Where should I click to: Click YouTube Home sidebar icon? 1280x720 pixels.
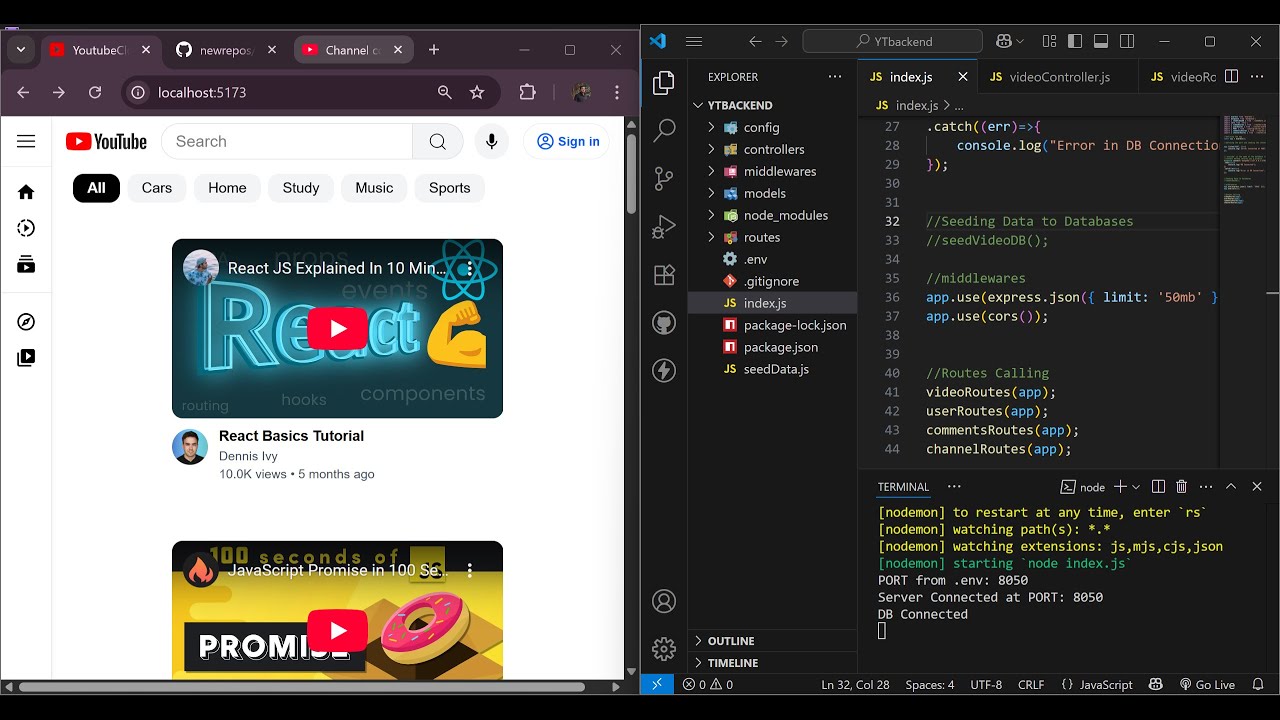[26, 192]
